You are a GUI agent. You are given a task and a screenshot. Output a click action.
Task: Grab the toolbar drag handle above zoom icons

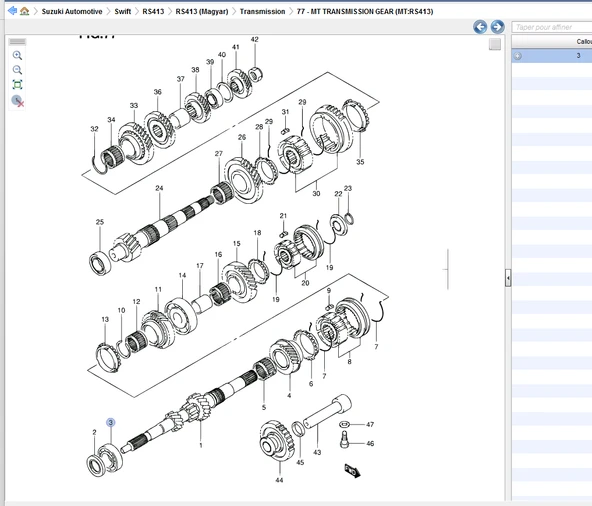point(17,42)
